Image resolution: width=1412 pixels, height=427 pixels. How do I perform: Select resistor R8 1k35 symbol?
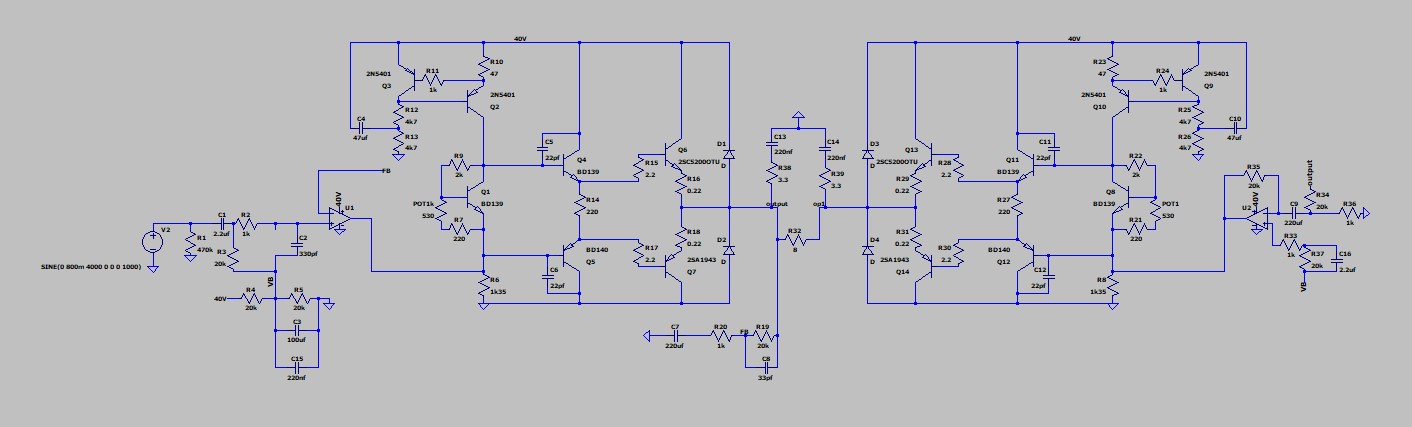click(1113, 287)
